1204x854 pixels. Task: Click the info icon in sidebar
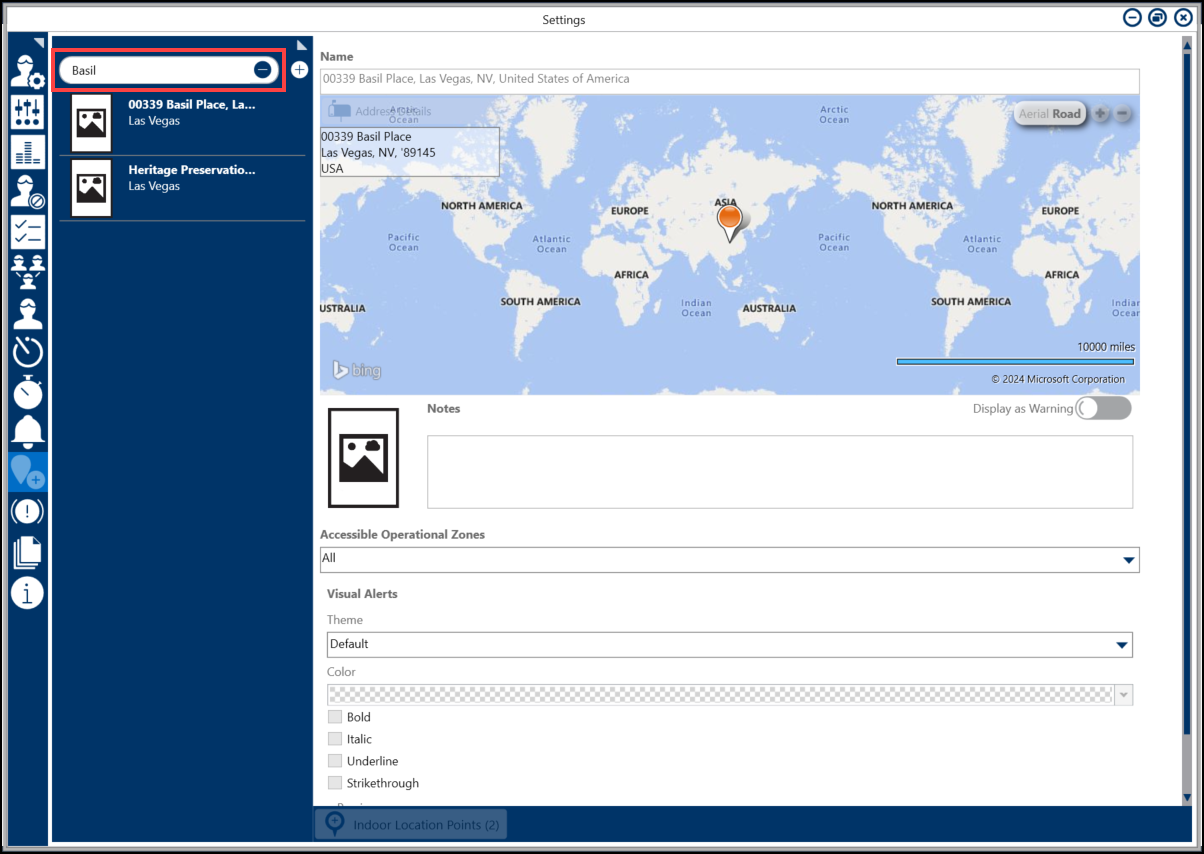(x=27, y=592)
